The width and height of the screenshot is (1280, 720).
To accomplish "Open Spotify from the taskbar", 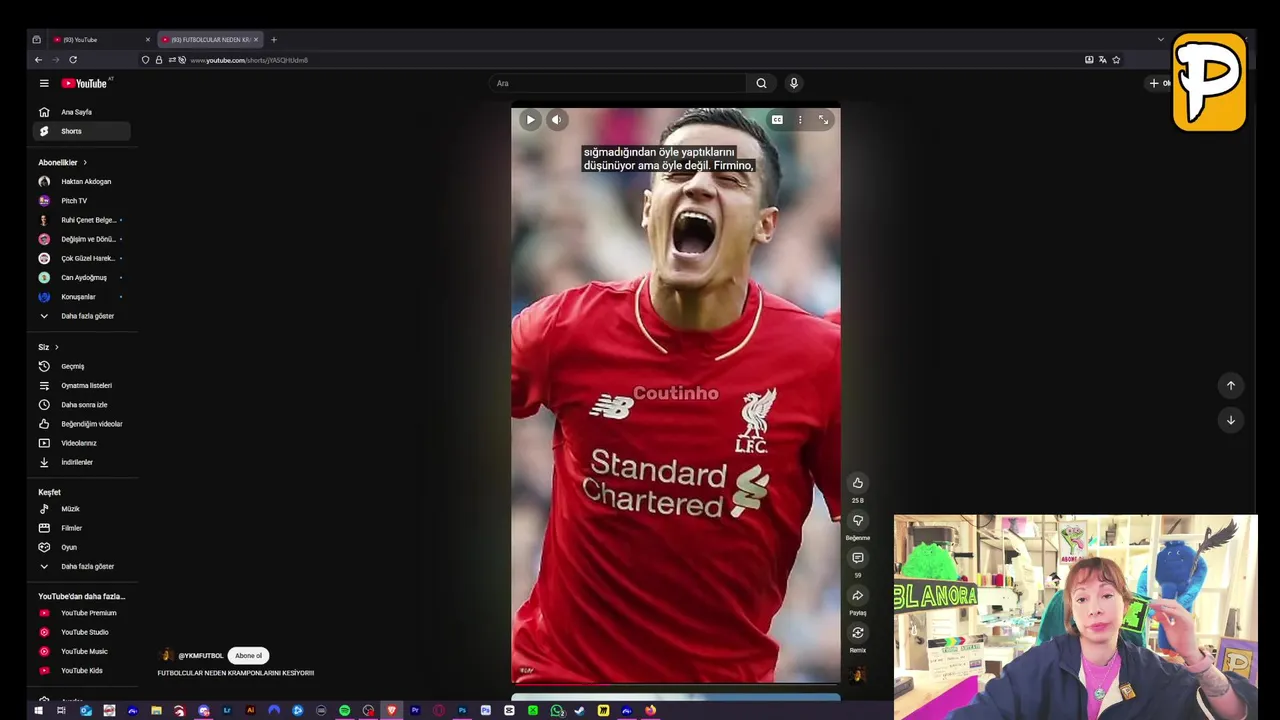I will tap(345, 711).
